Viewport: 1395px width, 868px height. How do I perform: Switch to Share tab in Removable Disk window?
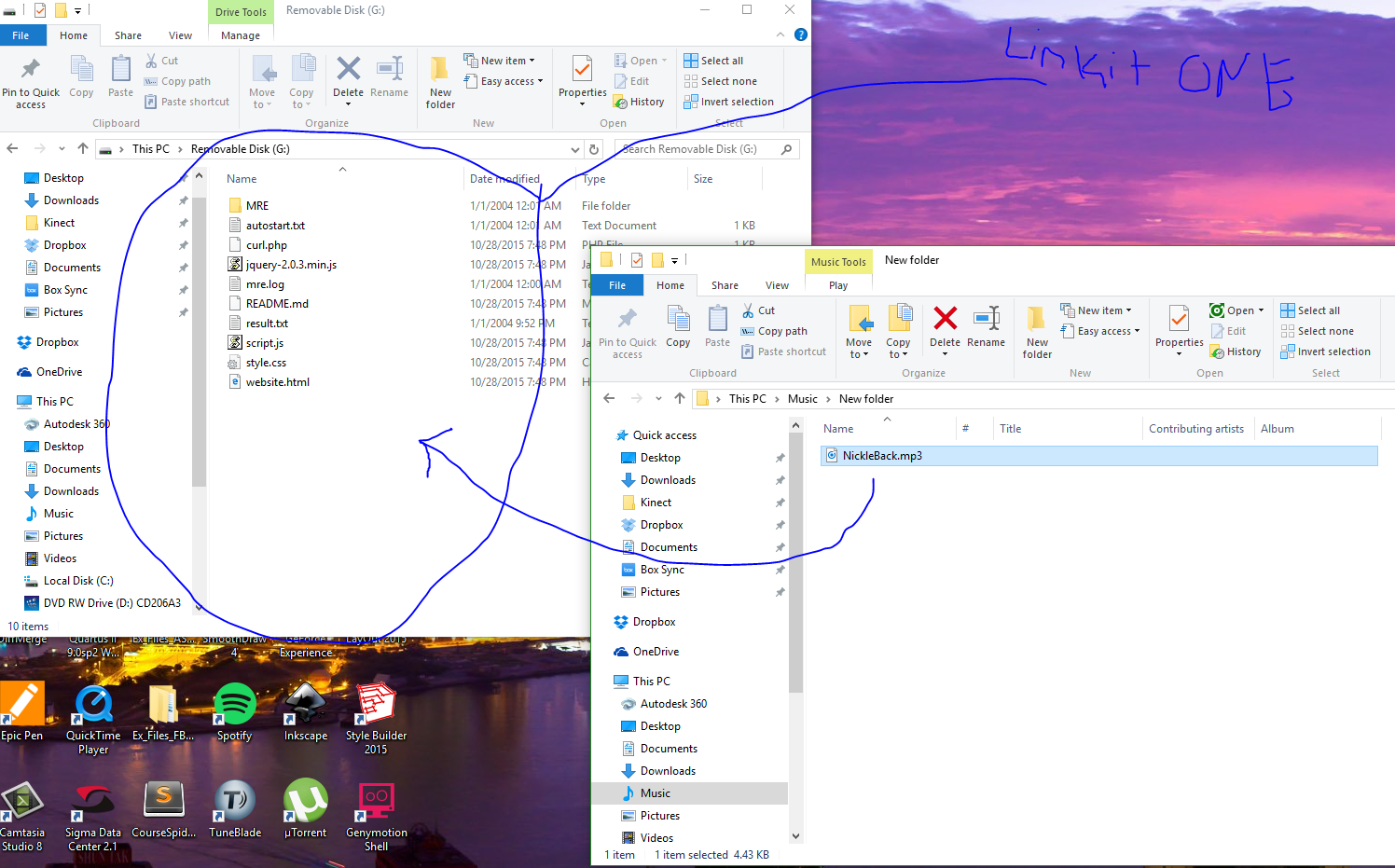[x=128, y=35]
